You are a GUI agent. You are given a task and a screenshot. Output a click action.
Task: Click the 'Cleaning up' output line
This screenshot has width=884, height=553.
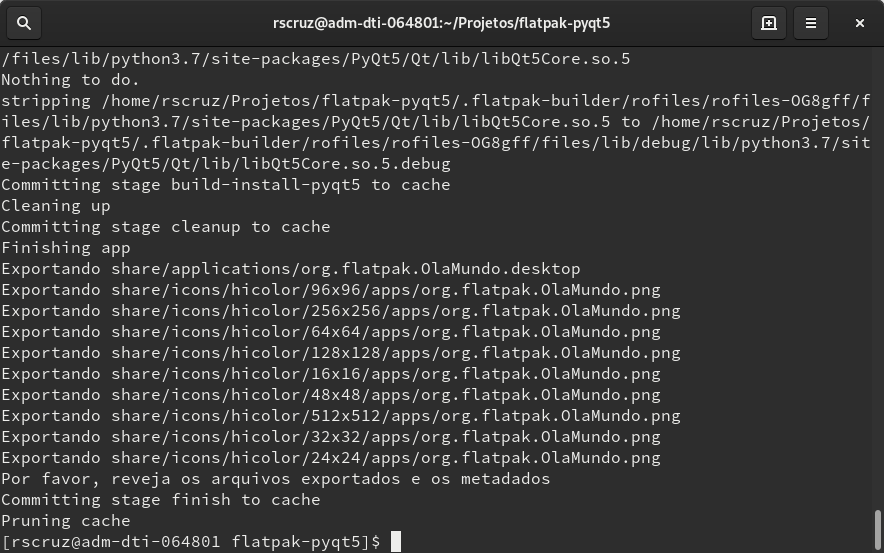click(56, 206)
